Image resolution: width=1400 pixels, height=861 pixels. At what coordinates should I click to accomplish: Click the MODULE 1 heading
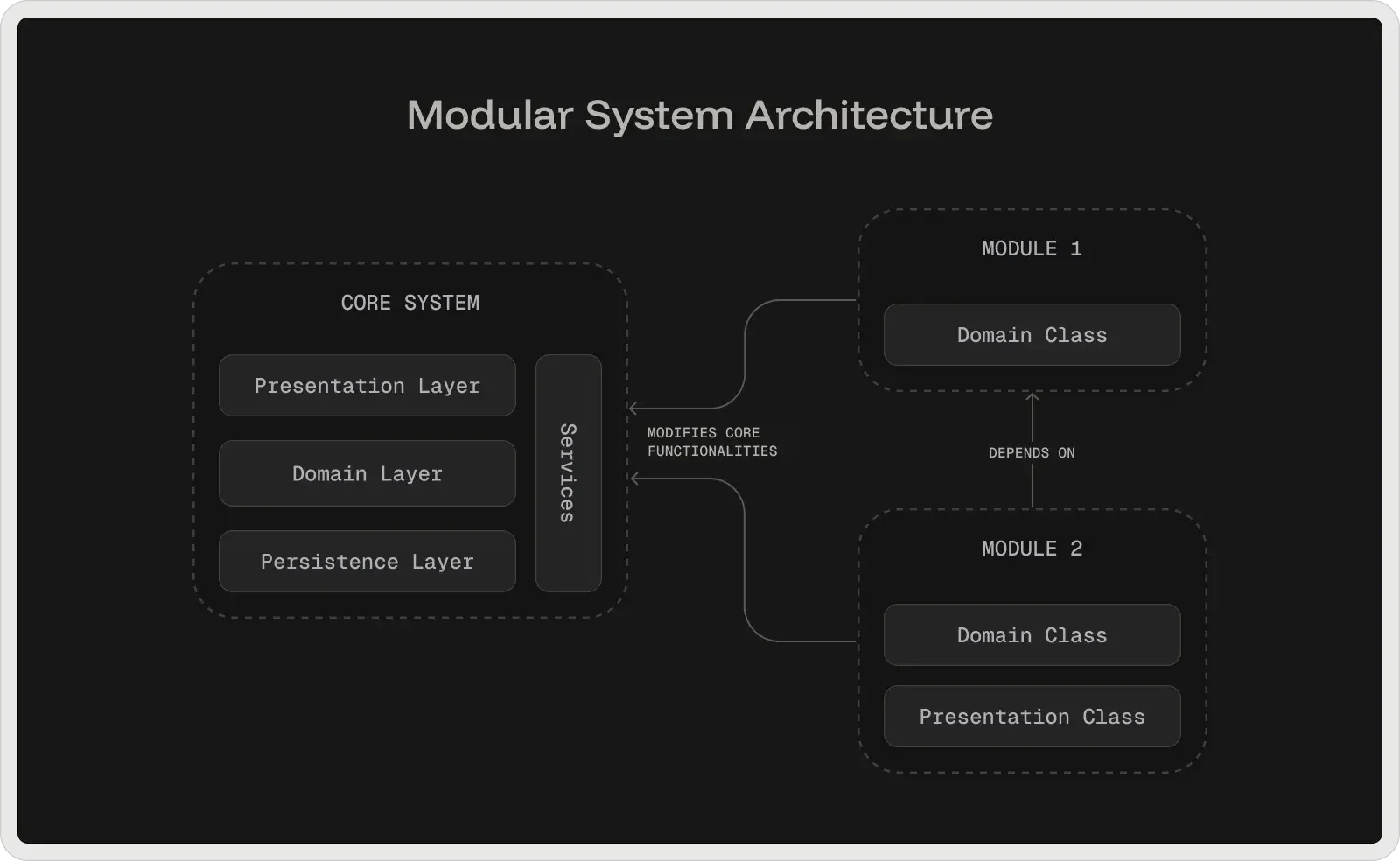[1032, 248]
